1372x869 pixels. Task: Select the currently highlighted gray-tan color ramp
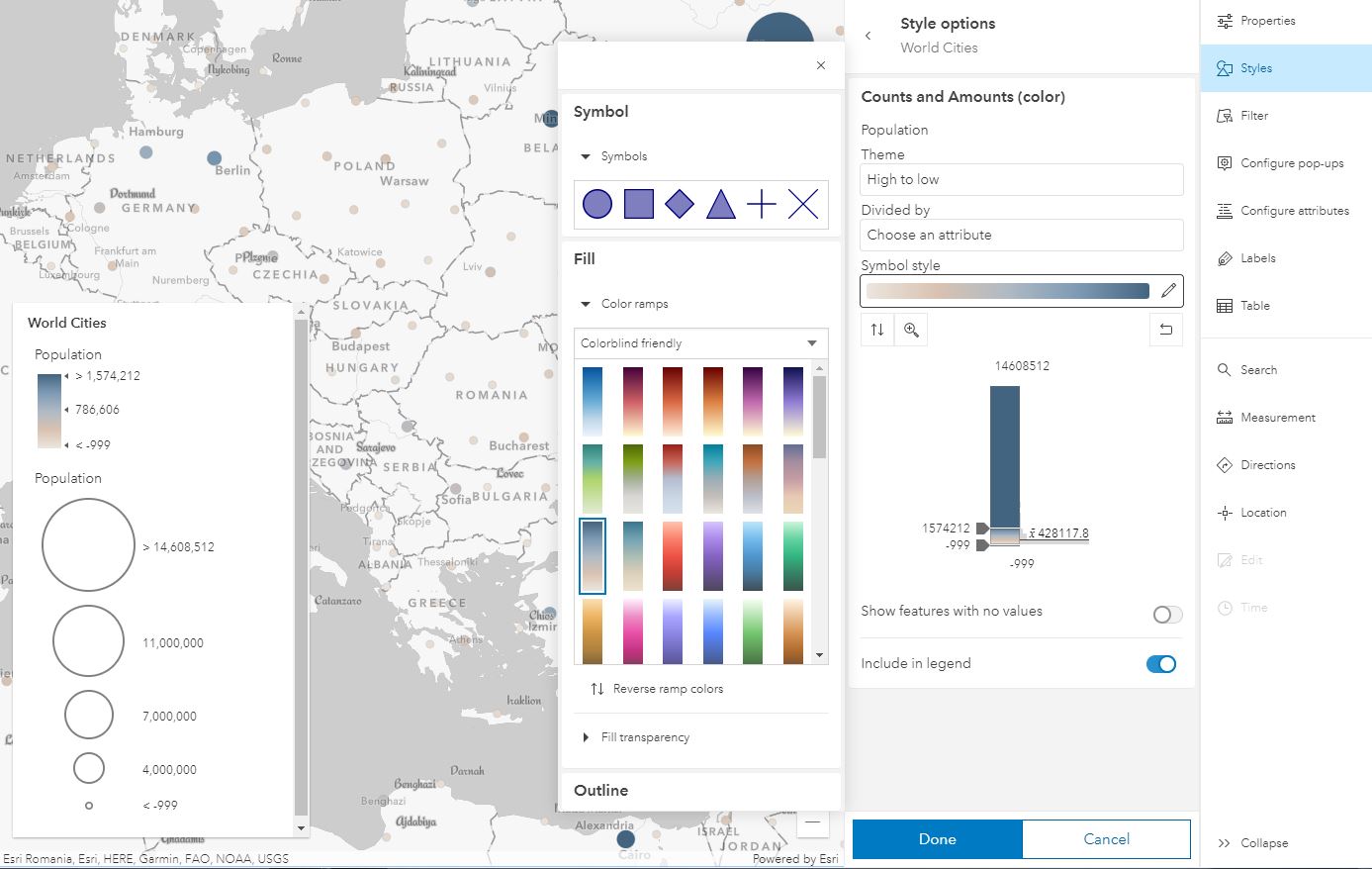(592, 555)
